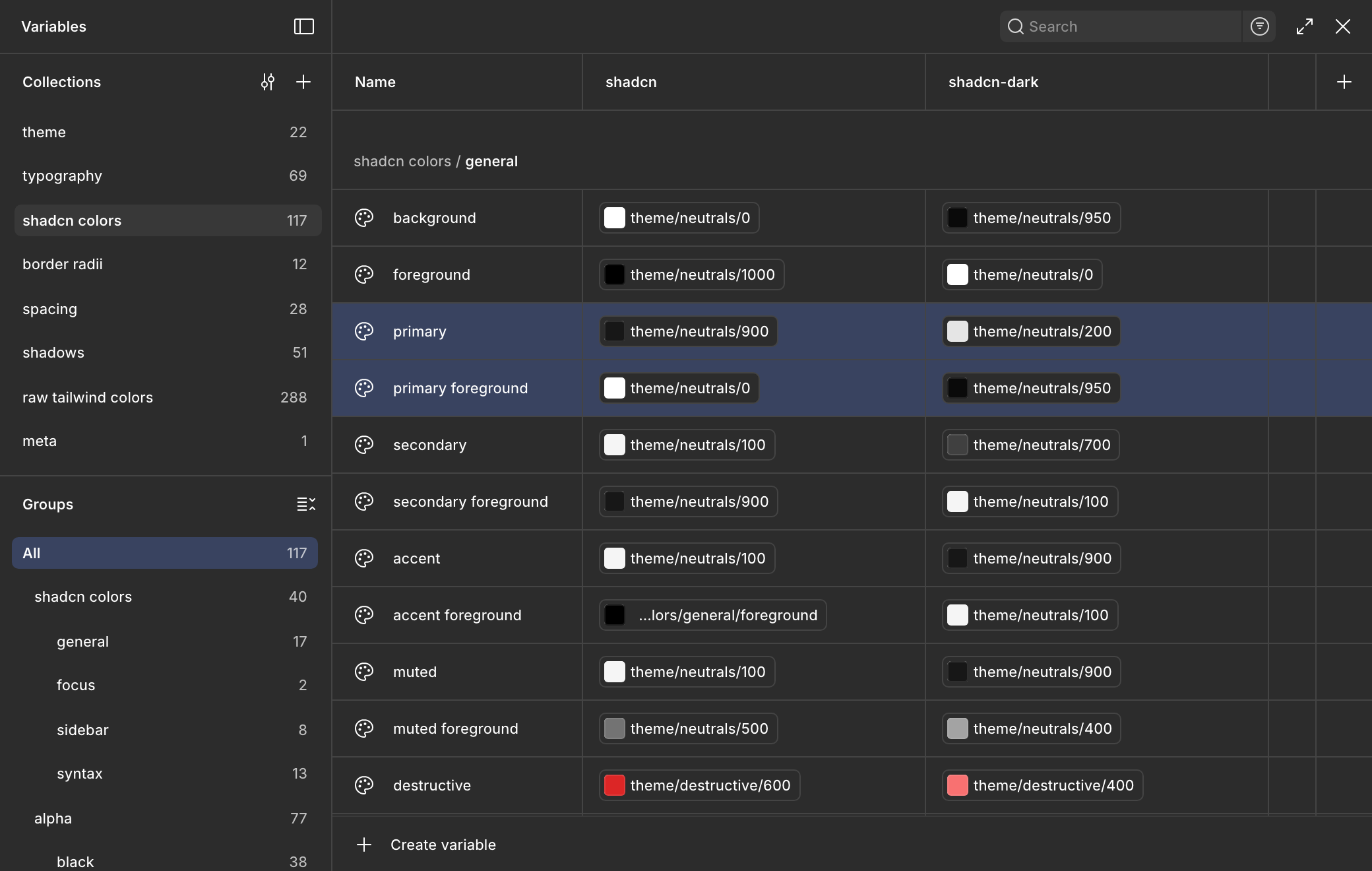Screen dimensions: 1372x871
Task: Select the general group
Action: pyautogui.click(x=165, y=641)
